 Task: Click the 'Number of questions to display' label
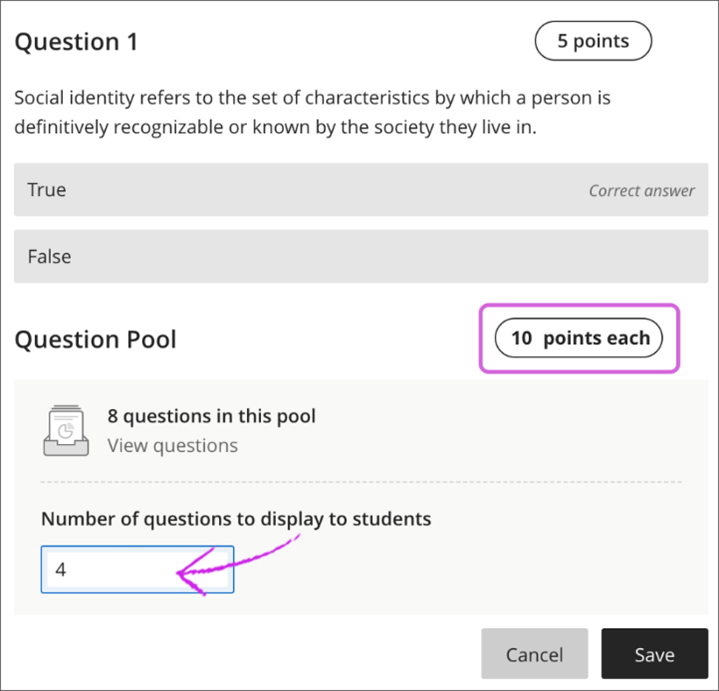(236, 519)
